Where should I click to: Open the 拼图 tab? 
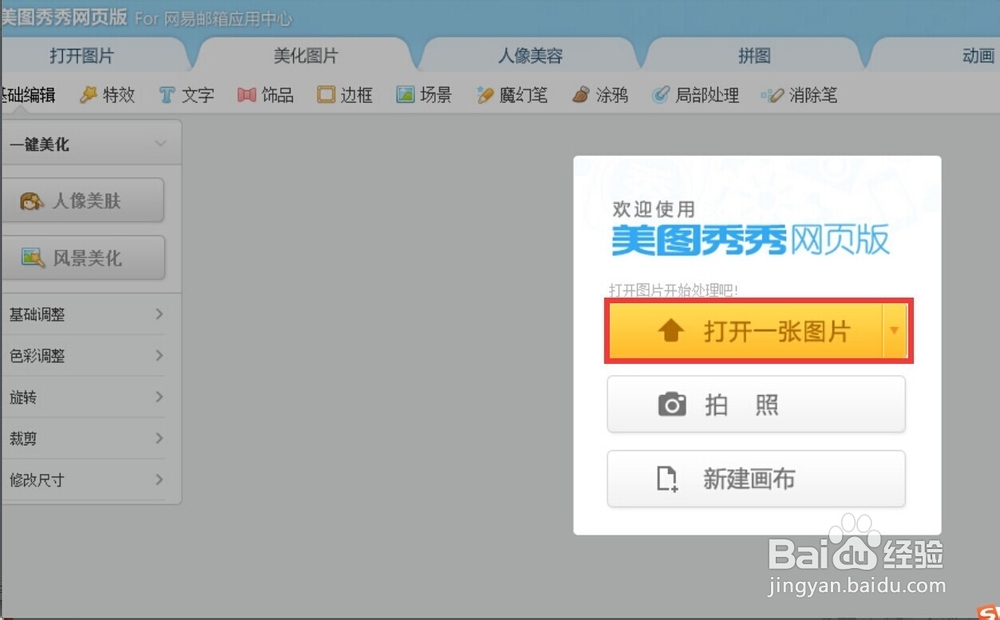(754, 55)
